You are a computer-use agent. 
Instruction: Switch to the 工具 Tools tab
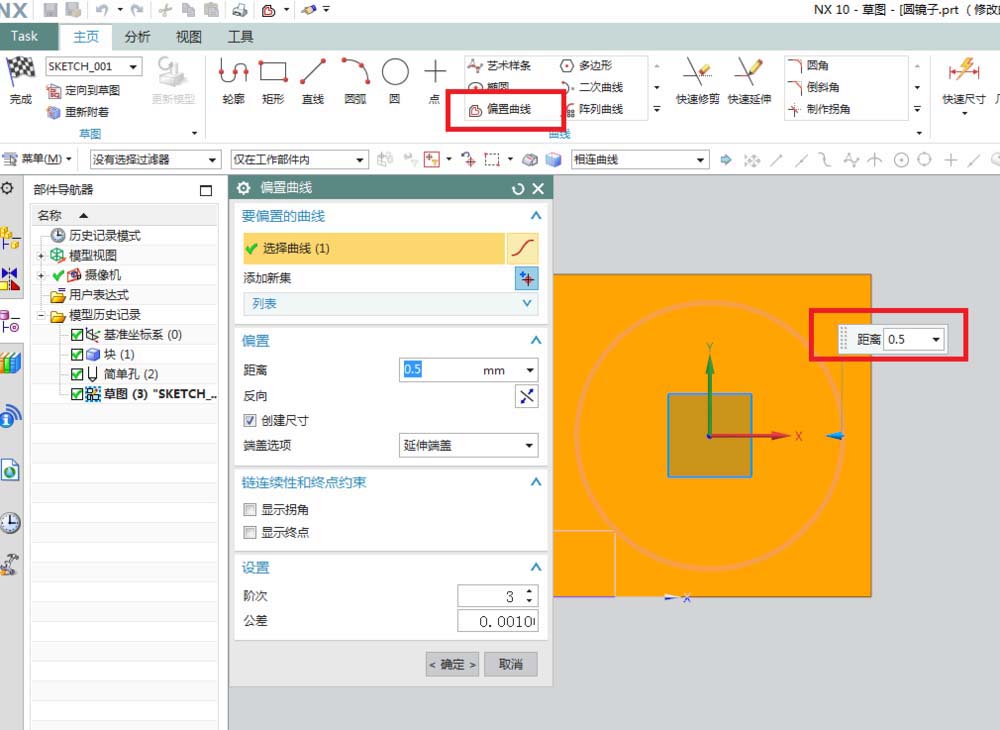pyautogui.click(x=240, y=36)
